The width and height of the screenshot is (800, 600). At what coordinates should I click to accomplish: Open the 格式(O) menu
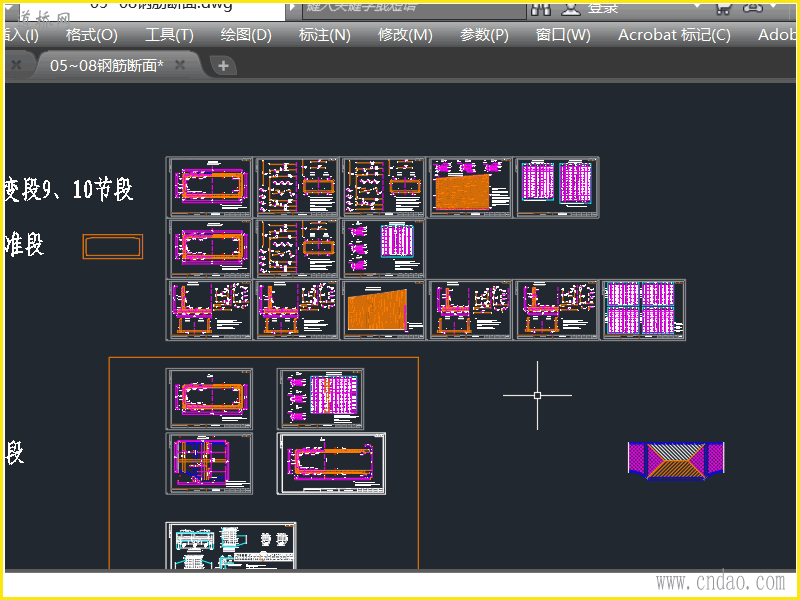[92, 35]
